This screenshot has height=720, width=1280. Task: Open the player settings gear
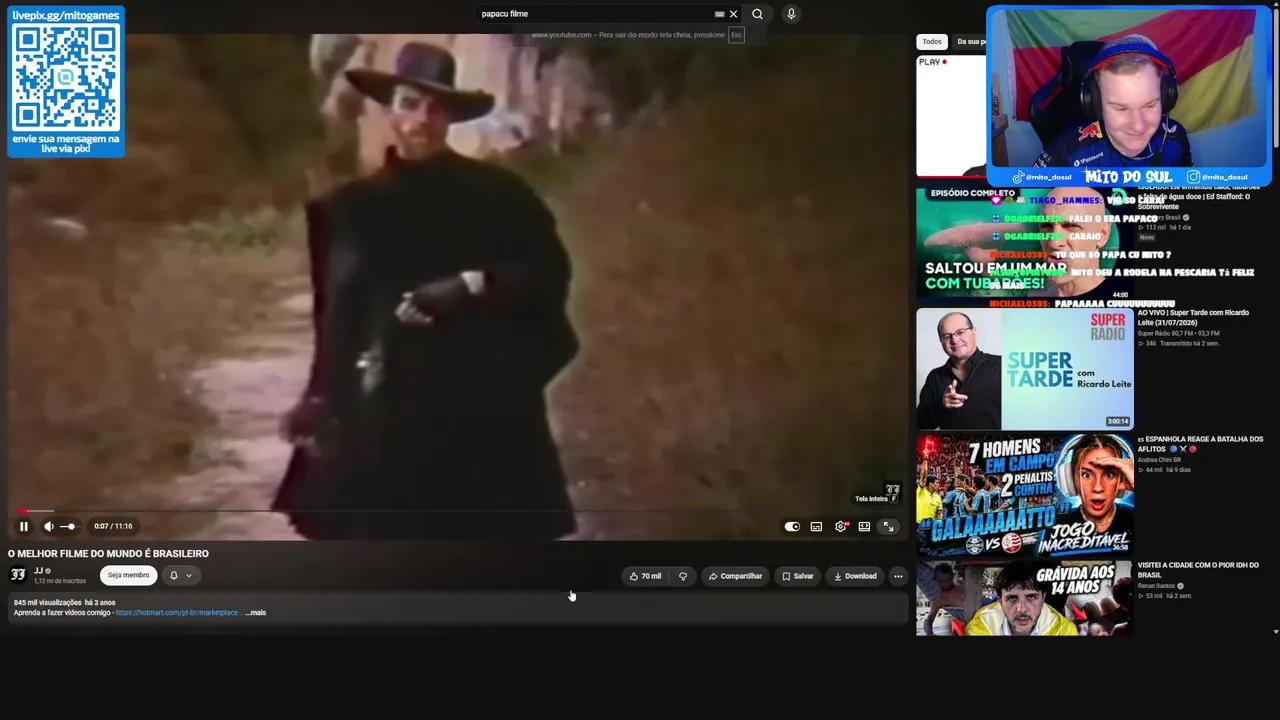pos(841,526)
